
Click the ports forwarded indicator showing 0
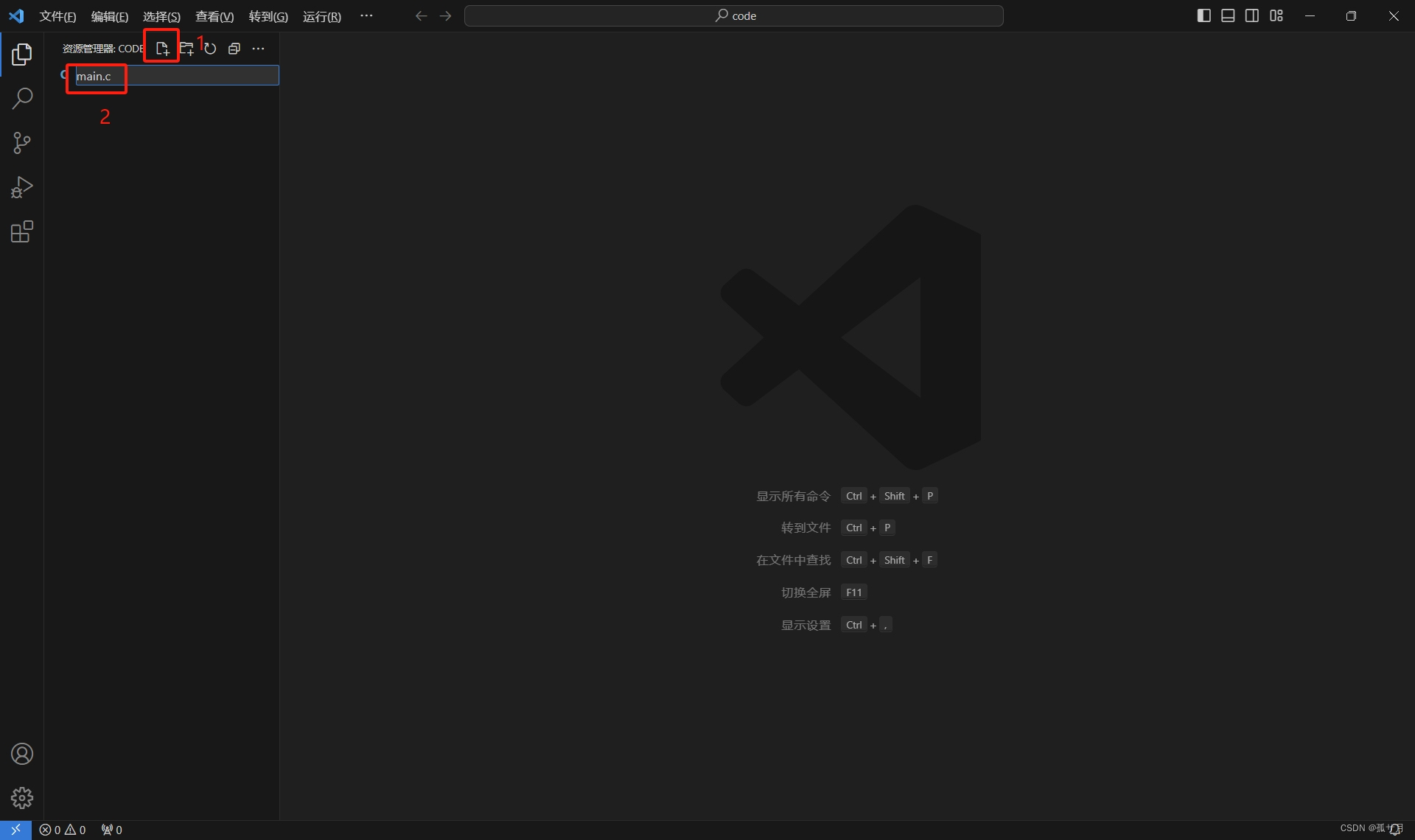(x=111, y=830)
